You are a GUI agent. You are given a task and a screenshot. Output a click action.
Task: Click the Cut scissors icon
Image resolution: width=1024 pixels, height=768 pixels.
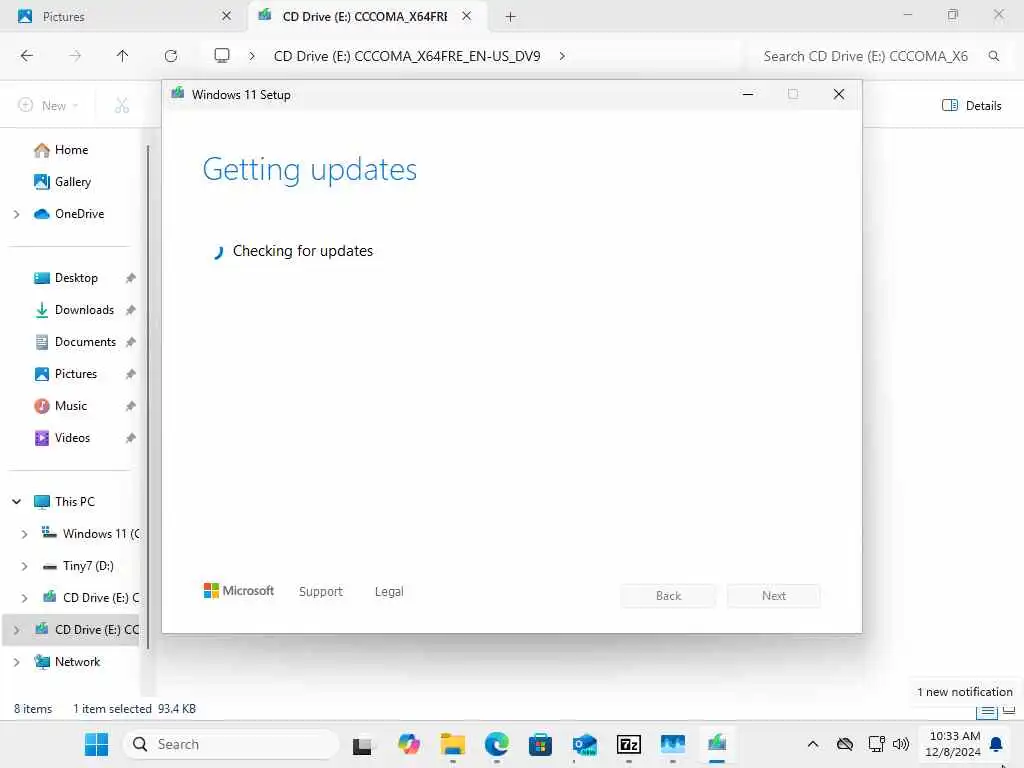click(x=122, y=105)
